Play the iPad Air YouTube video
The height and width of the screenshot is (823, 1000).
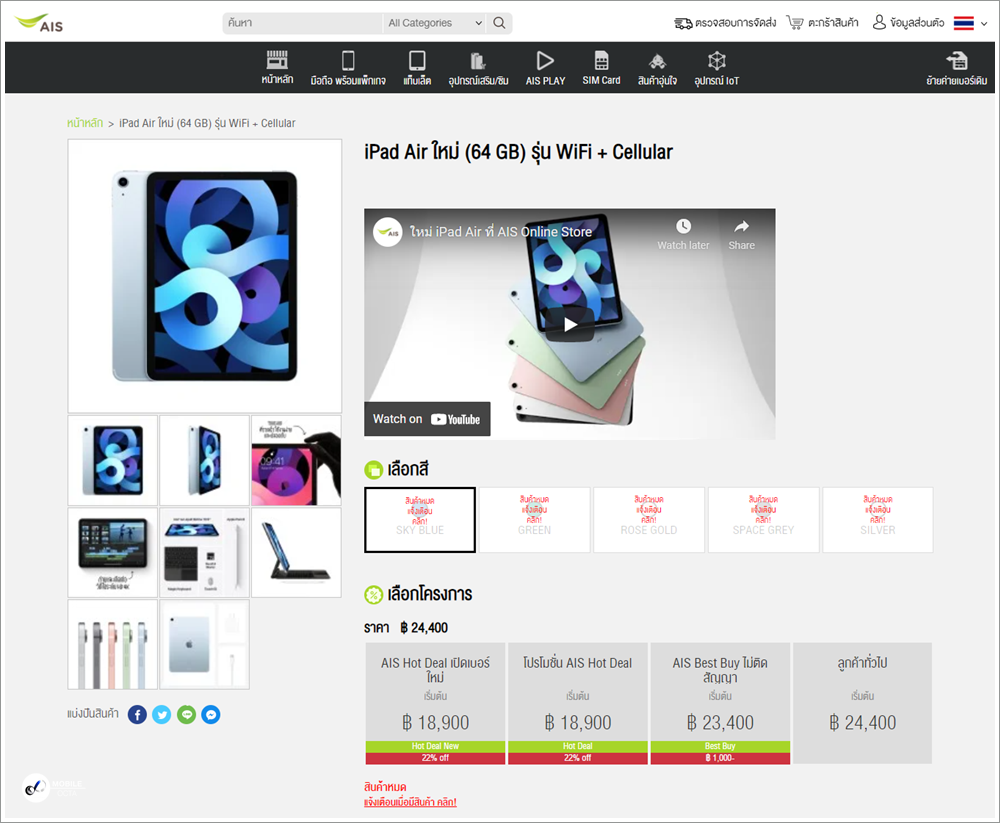pos(570,325)
